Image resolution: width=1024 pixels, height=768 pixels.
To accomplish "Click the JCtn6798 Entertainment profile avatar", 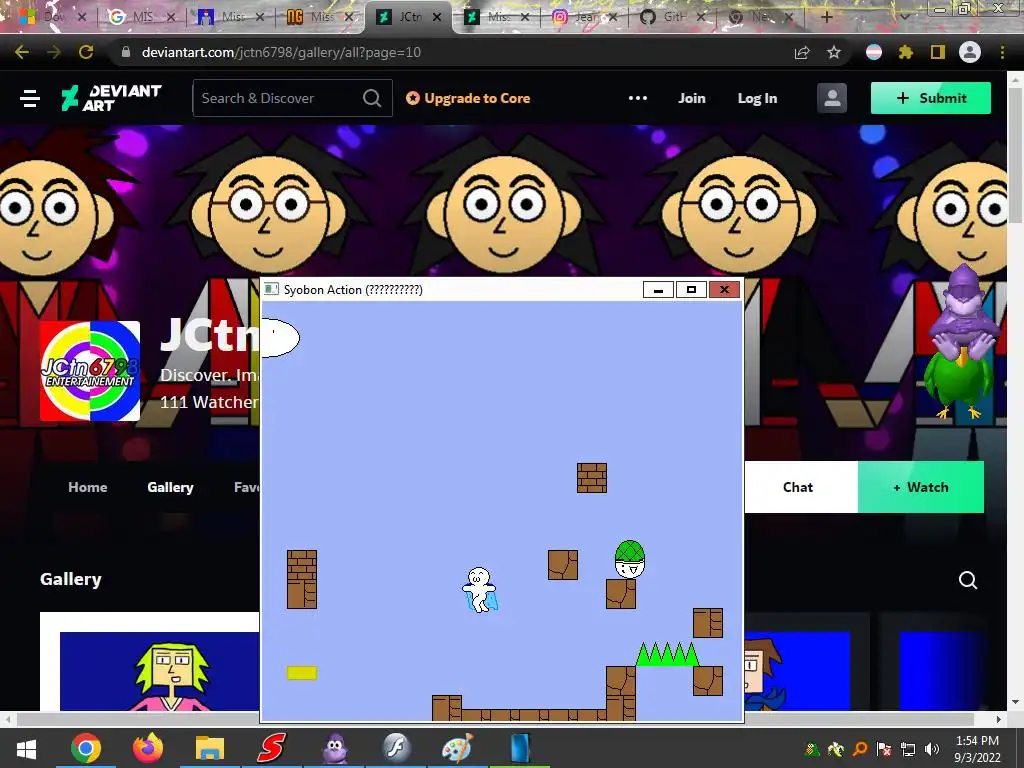I will [90, 371].
